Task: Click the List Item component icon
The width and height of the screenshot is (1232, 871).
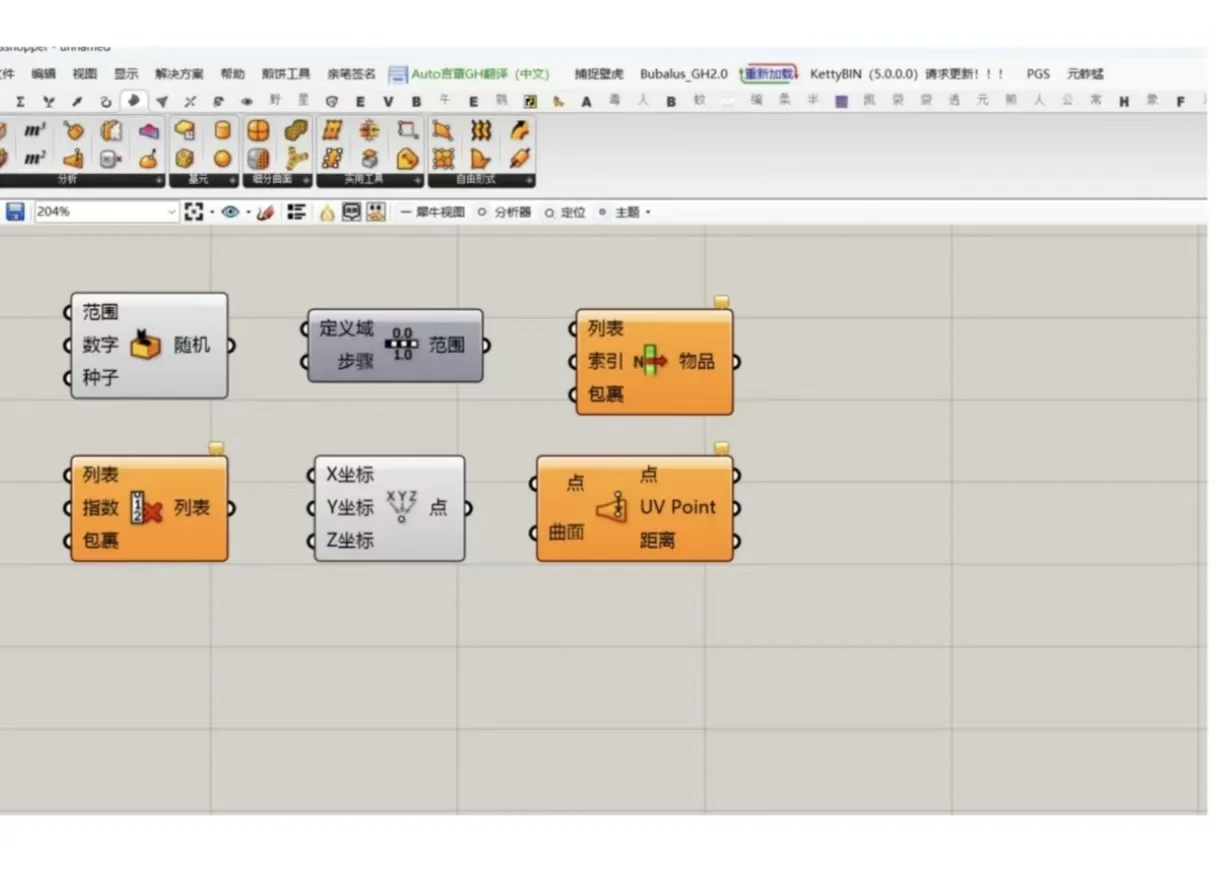Action: tap(651, 361)
